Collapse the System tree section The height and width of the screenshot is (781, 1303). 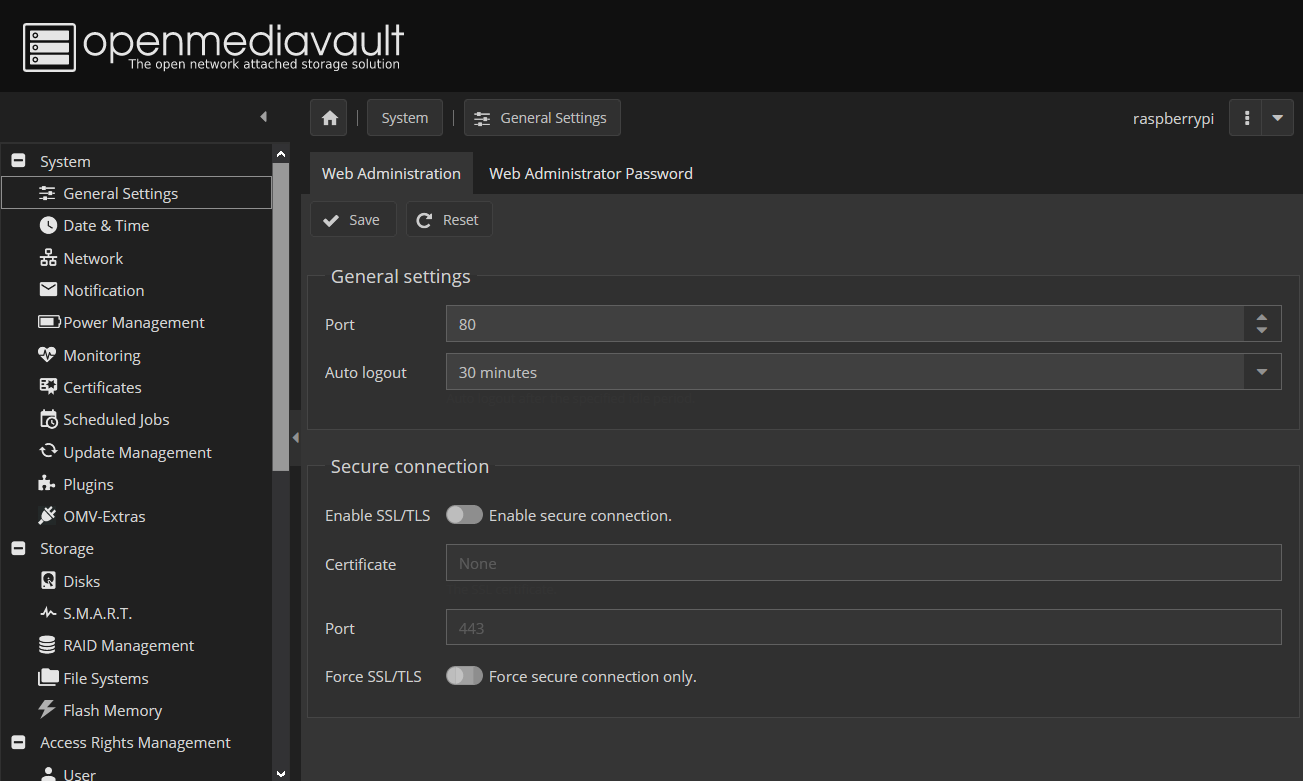click(18, 161)
